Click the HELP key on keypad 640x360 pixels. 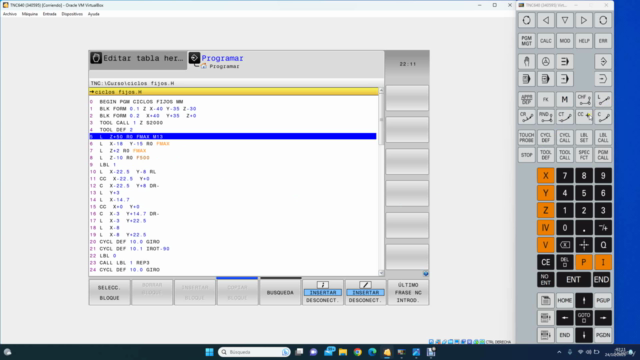click(584, 41)
